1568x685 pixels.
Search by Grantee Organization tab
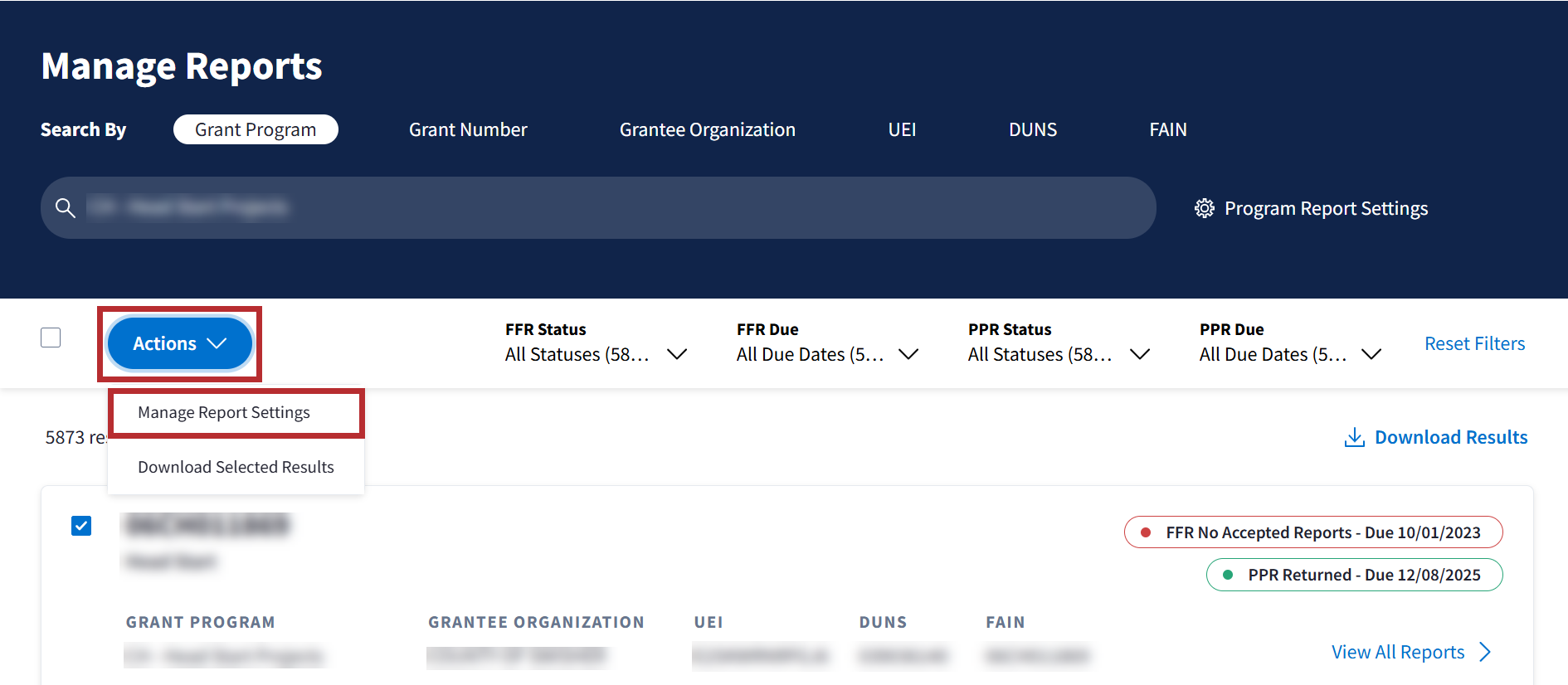[707, 130]
